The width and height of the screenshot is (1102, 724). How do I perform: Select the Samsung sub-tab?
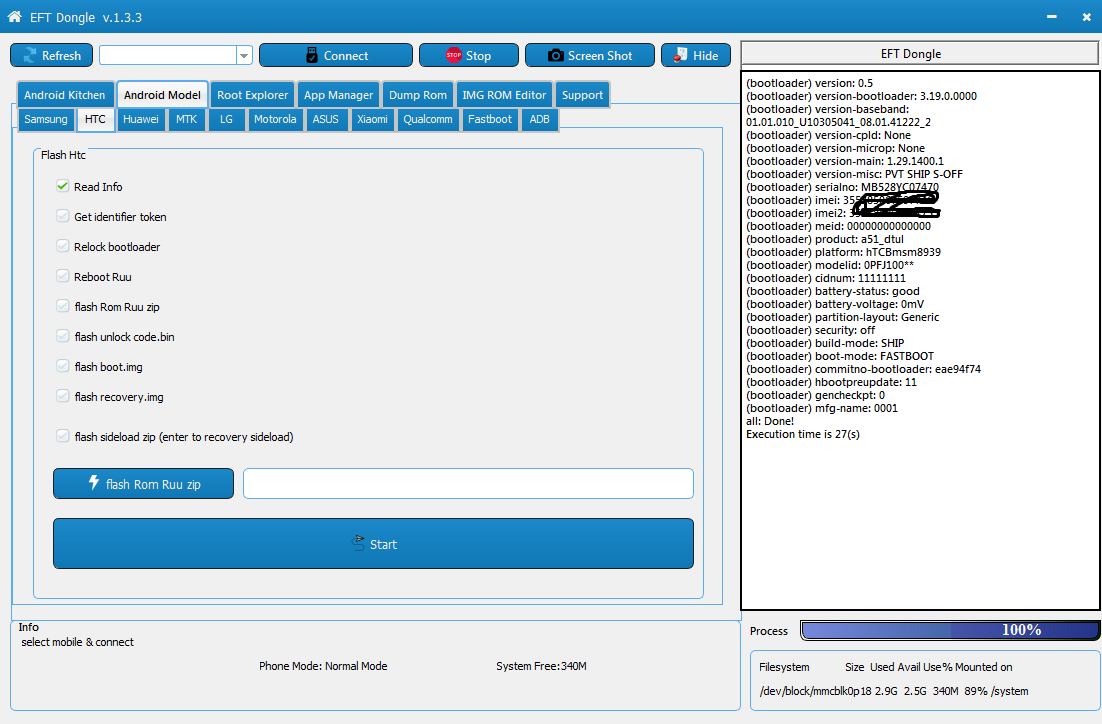click(46, 119)
